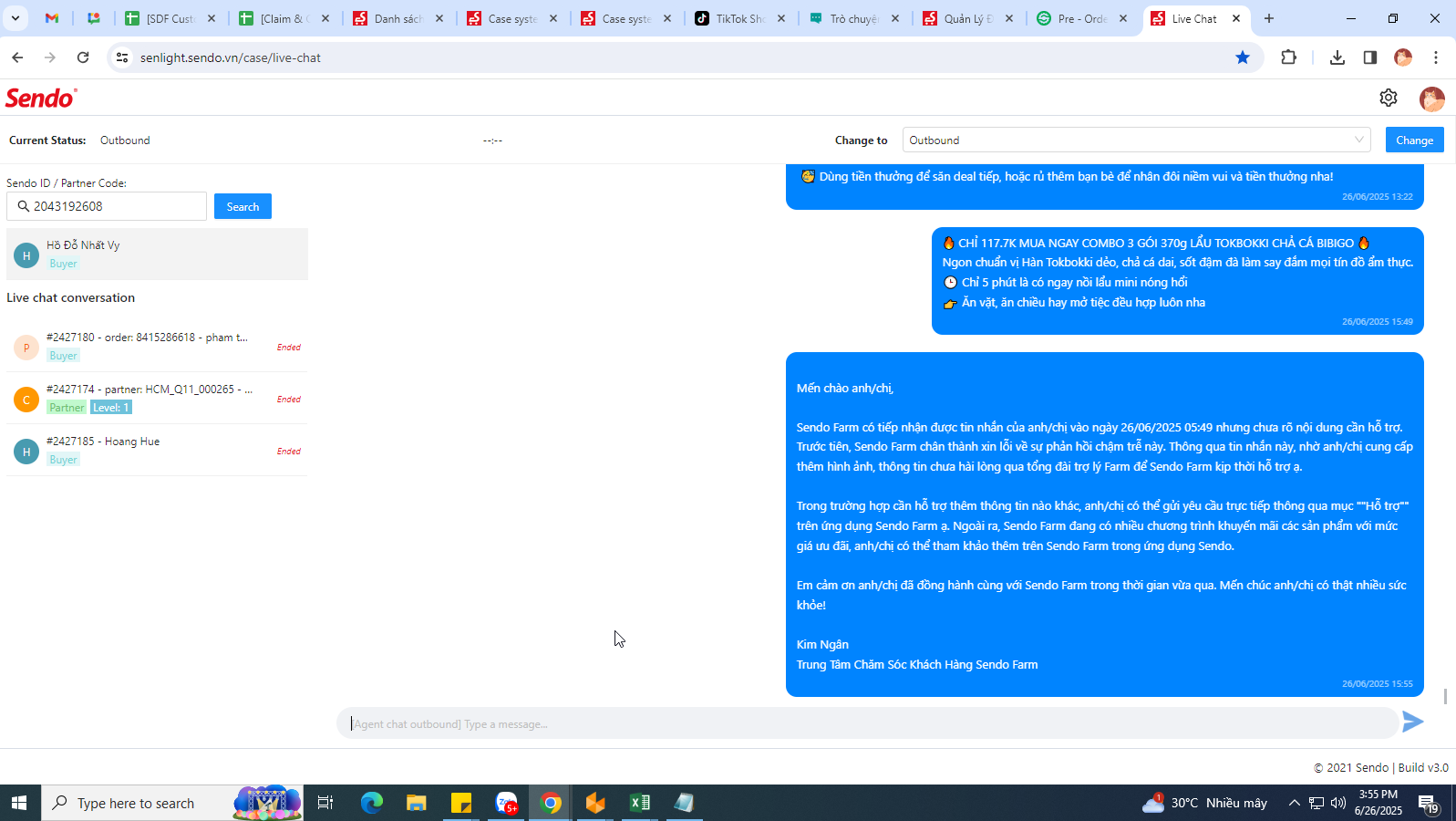Click the chat scrollbar thumb

1445,696
